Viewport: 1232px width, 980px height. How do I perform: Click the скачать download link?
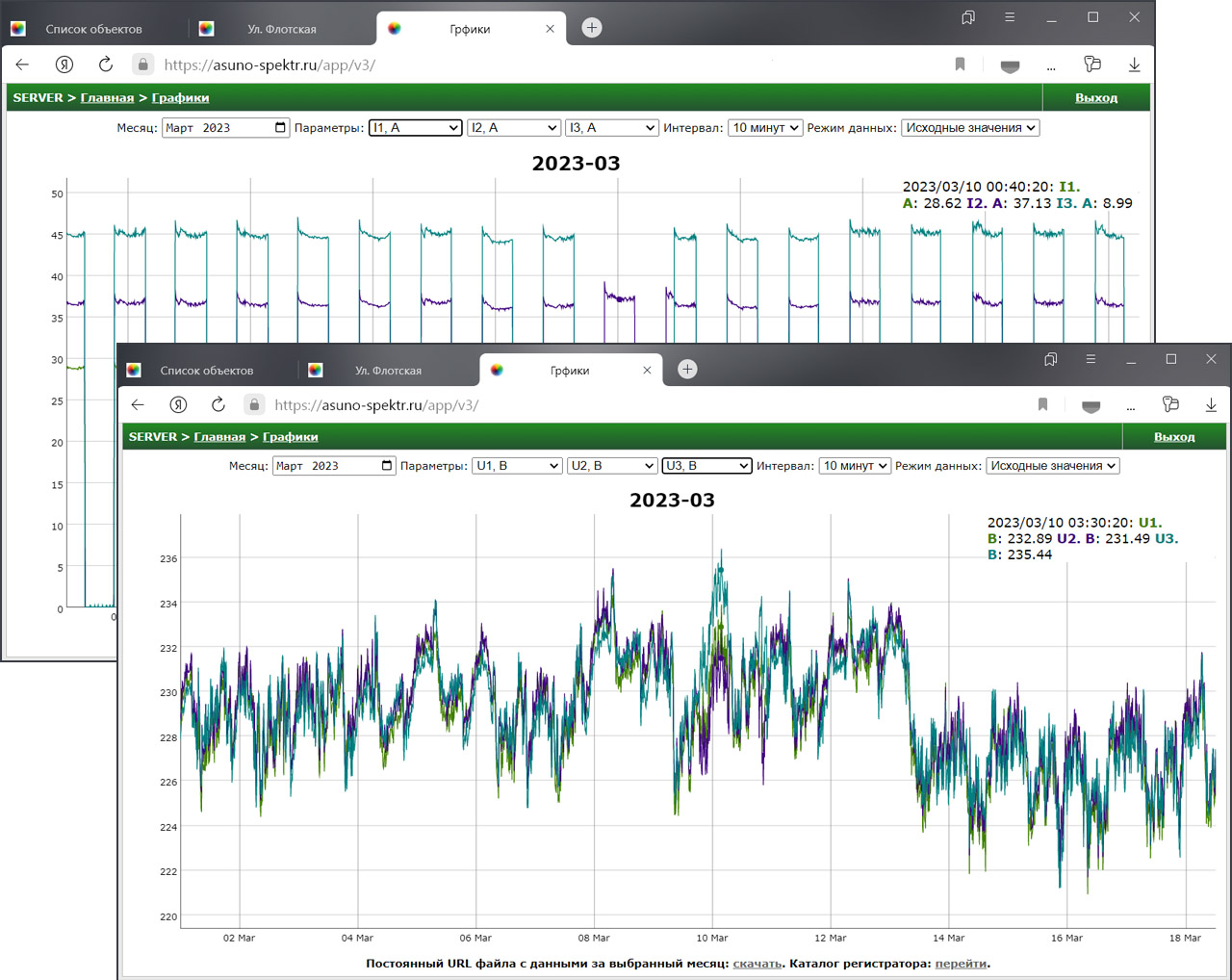757,963
